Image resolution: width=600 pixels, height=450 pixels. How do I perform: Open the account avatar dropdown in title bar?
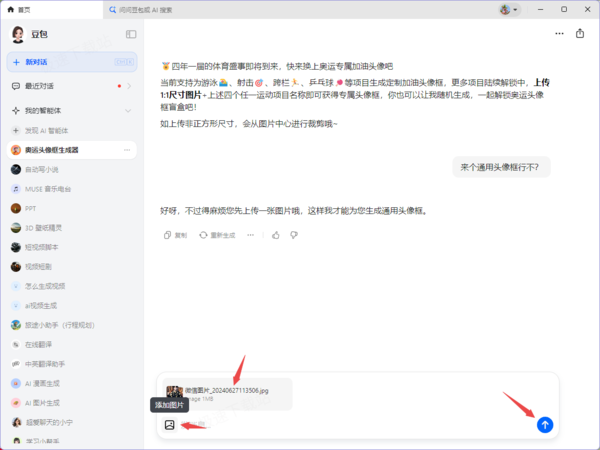509,10
